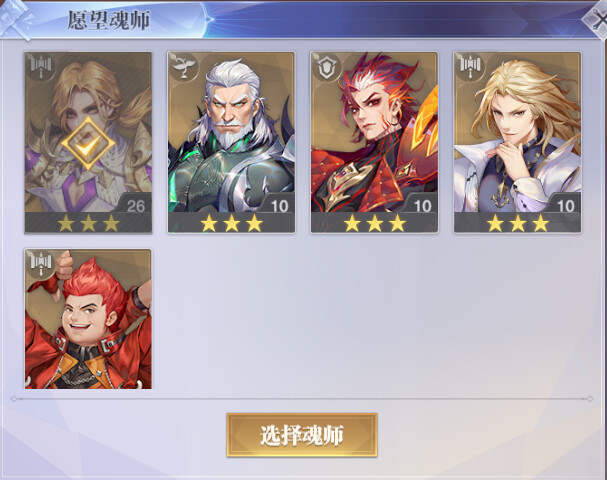Click shield defense icon on red-haired hero card
Viewport: 607px width, 480px height.
point(327,67)
